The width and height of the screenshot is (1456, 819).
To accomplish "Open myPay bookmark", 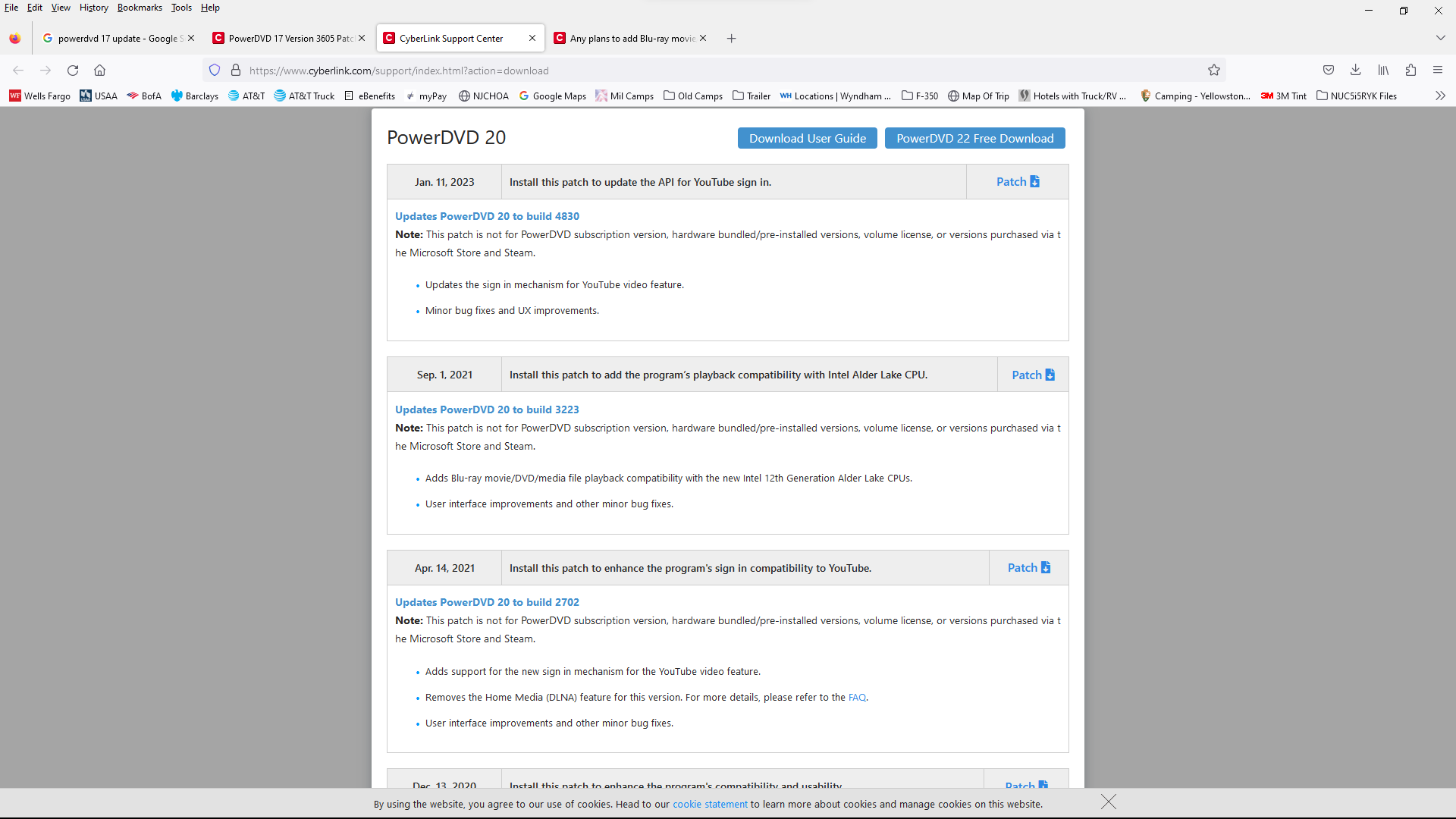I will (426, 96).
